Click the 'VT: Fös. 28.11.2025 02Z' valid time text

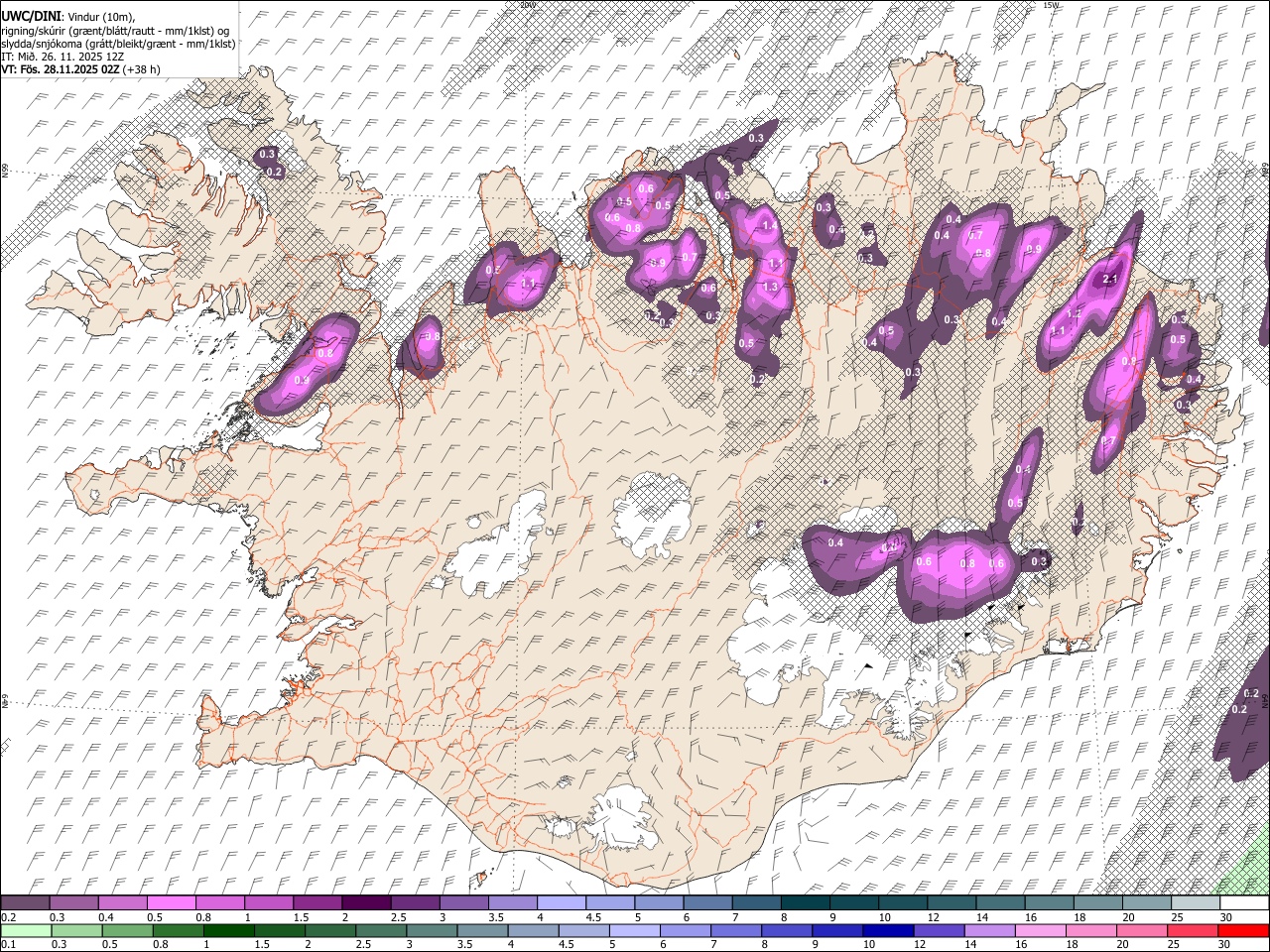click(x=59, y=69)
